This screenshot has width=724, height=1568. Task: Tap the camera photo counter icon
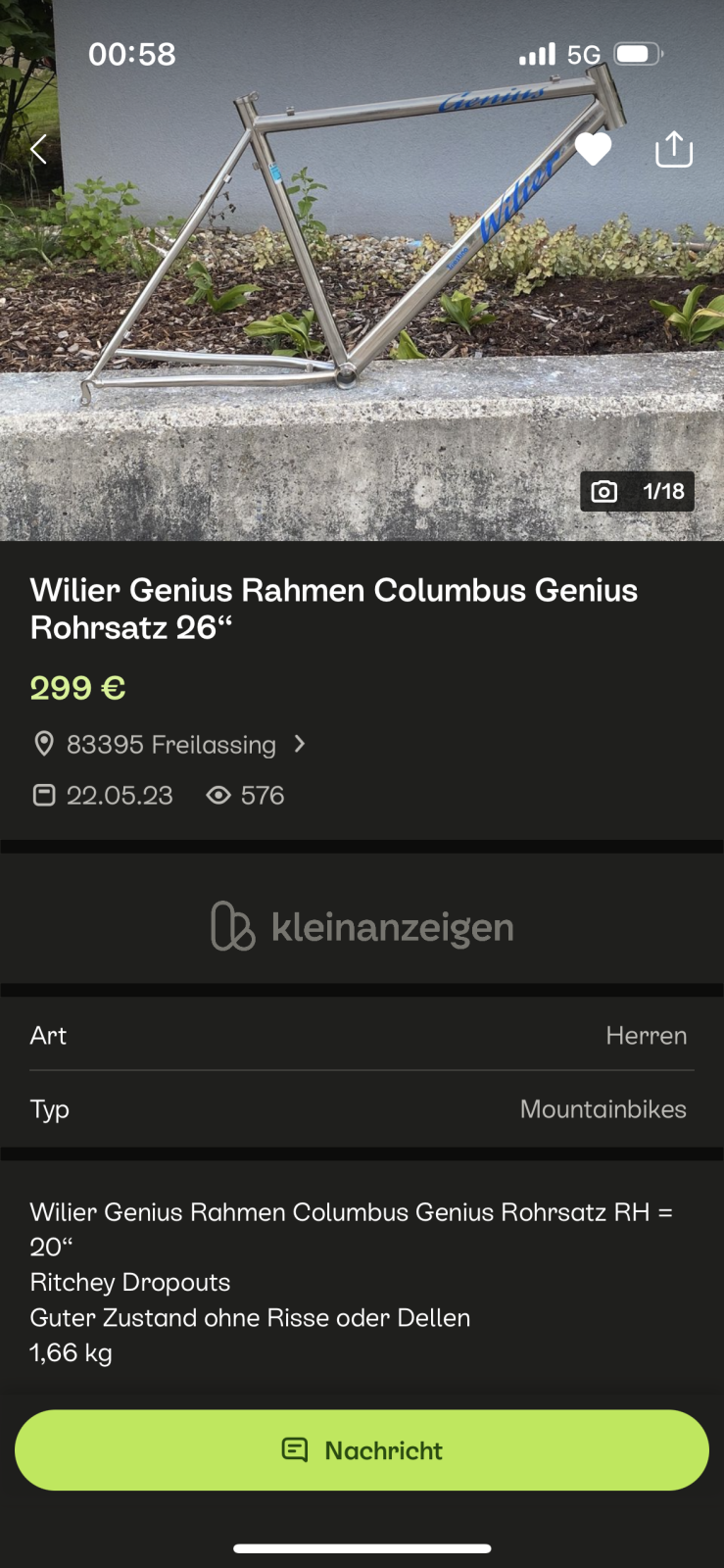coord(604,491)
